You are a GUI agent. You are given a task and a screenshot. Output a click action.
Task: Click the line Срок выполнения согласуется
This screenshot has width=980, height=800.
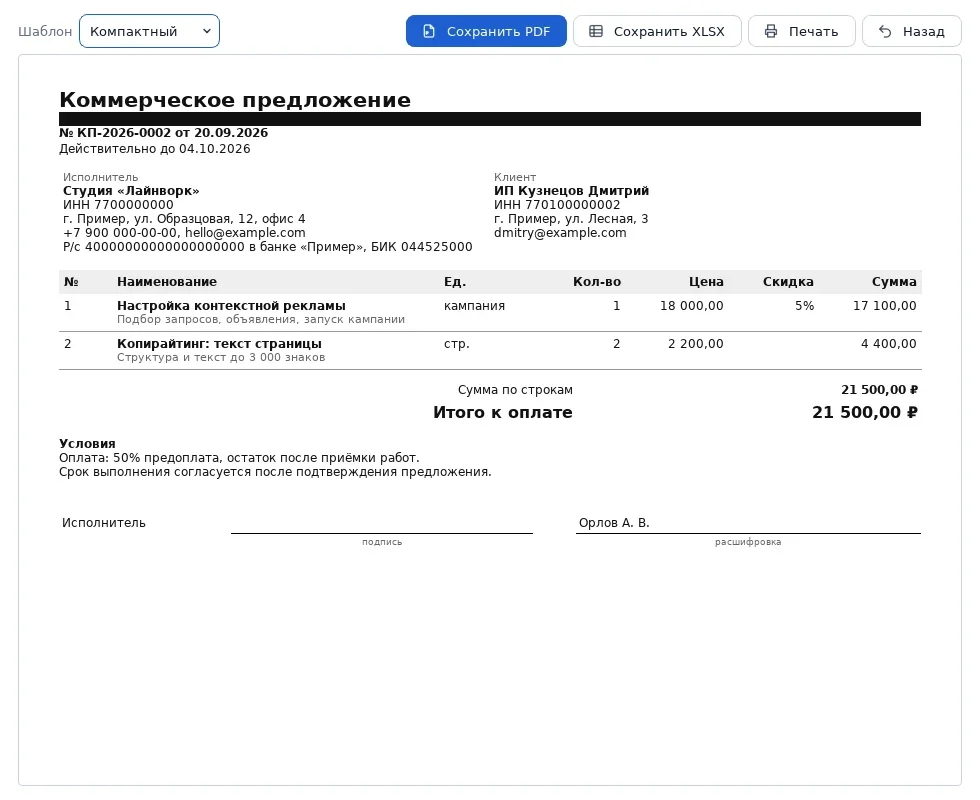(x=275, y=472)
